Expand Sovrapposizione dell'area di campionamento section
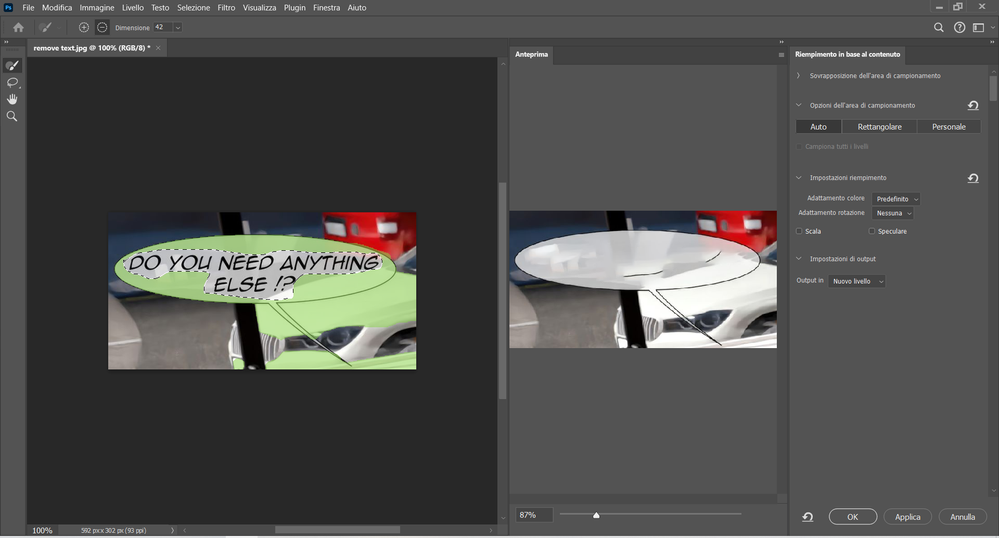Screen dimensions: 999x538 [x=798, y=75]
